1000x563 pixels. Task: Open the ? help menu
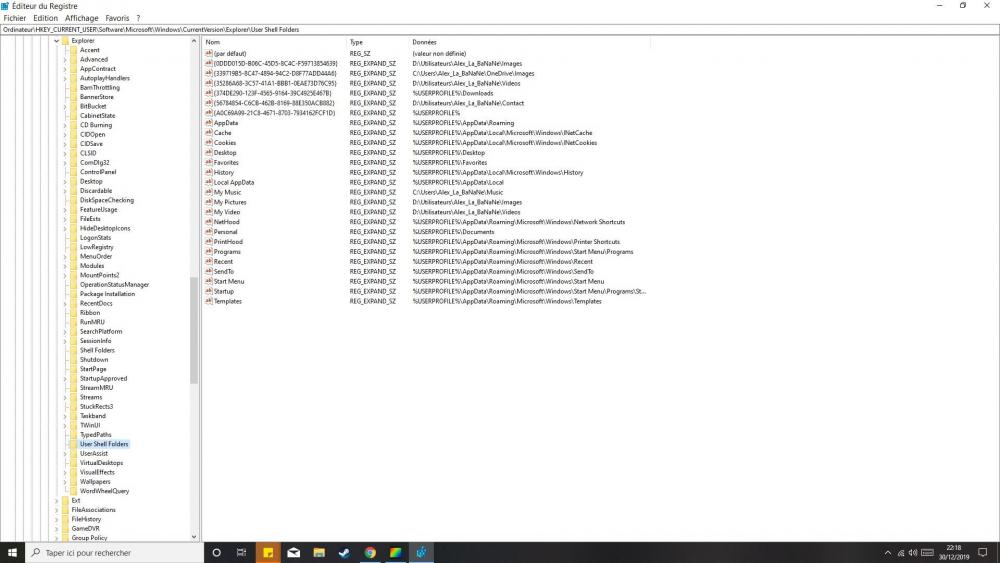click(138, 18)
